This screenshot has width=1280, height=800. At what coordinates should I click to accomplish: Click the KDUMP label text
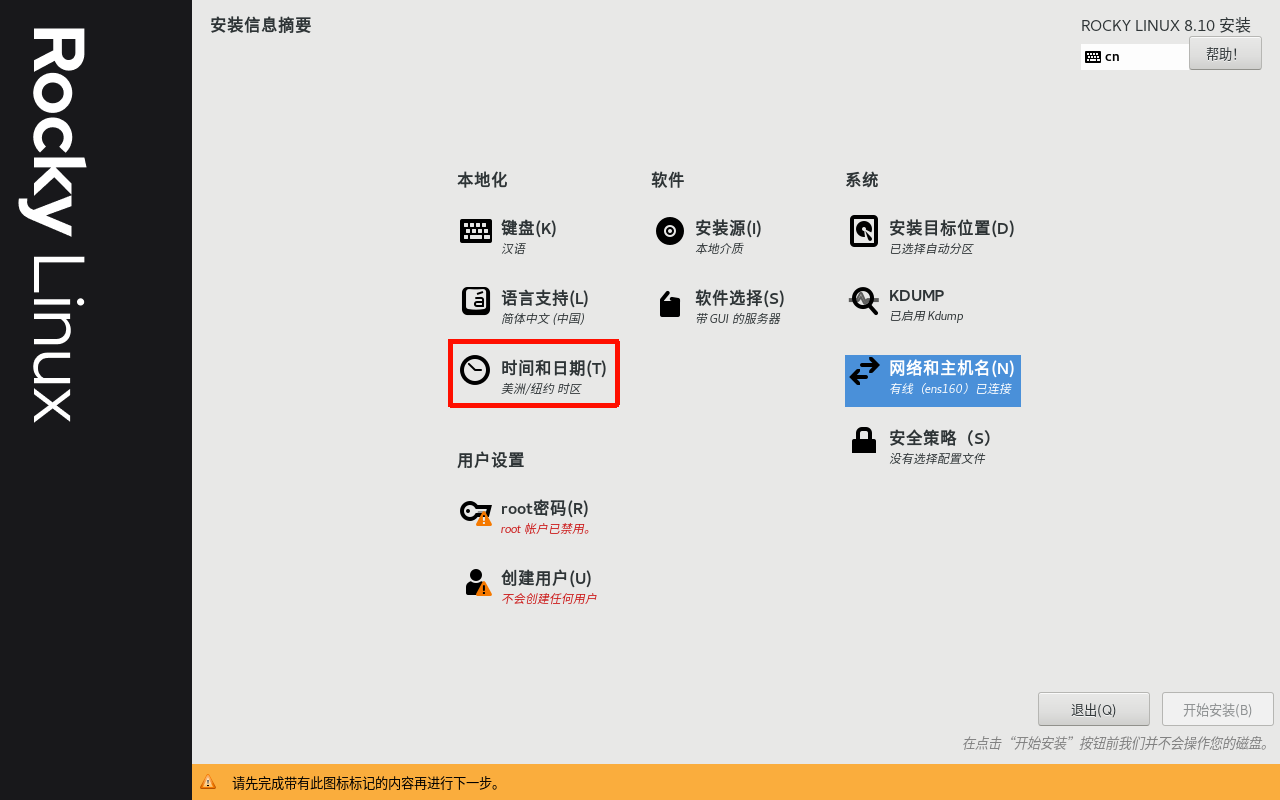click(x=917, y=296)
